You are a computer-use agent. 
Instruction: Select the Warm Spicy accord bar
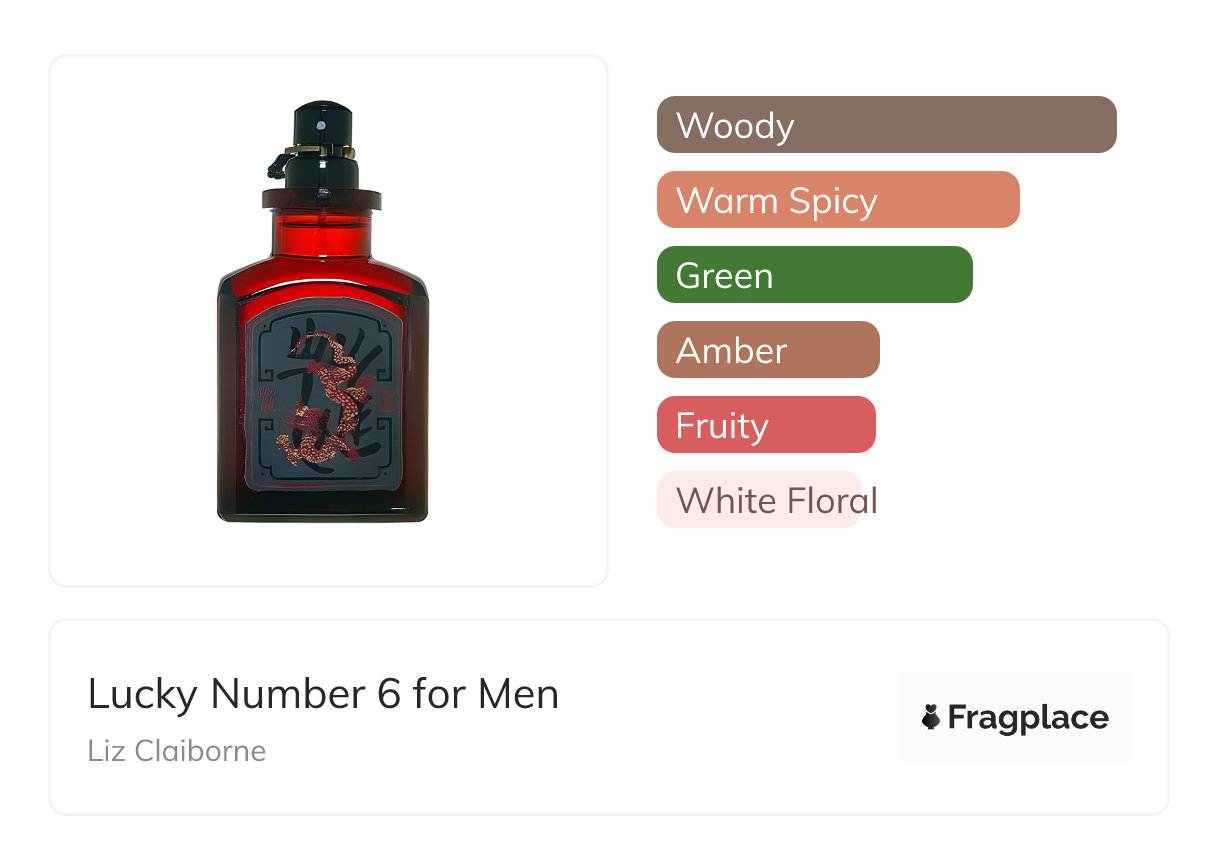838,200
